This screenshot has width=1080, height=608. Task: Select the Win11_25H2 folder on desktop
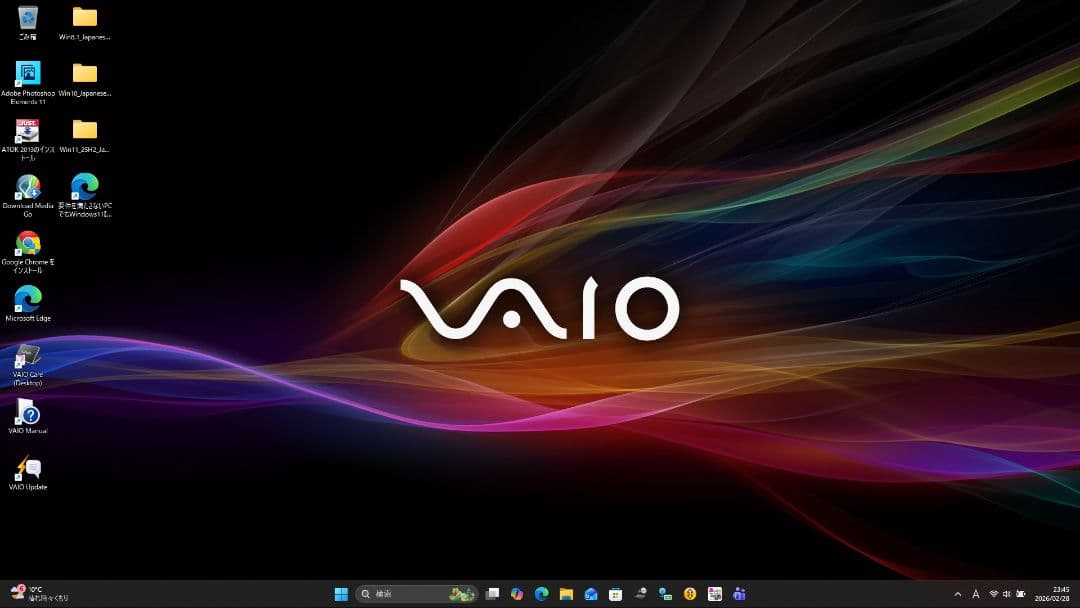(85, 136)
